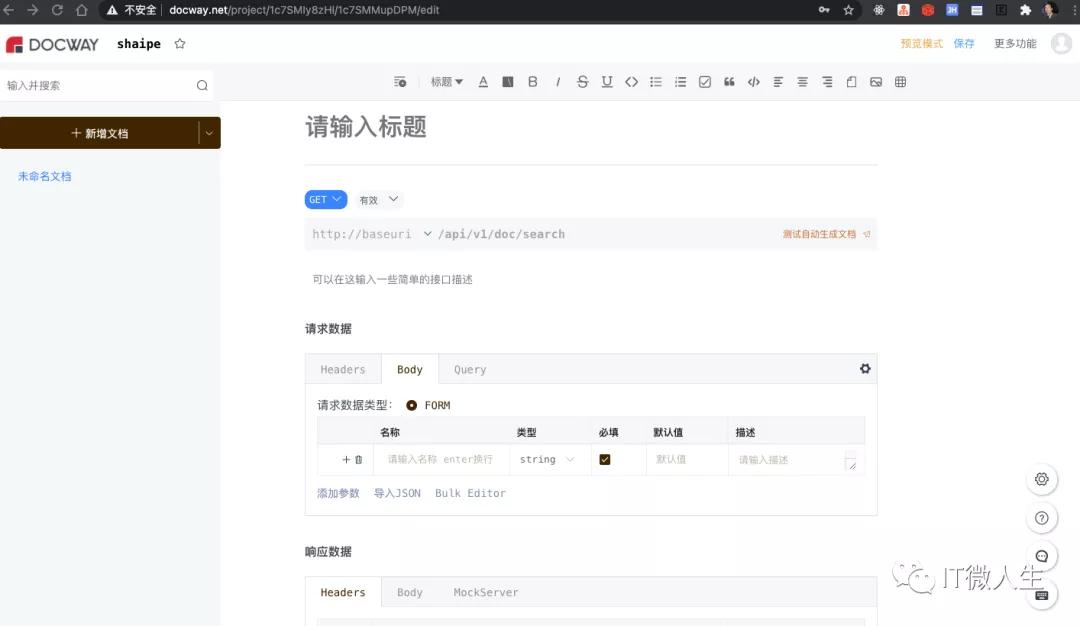Open settings via floating gear icon
The image size is (1080, 626).
1042,479
